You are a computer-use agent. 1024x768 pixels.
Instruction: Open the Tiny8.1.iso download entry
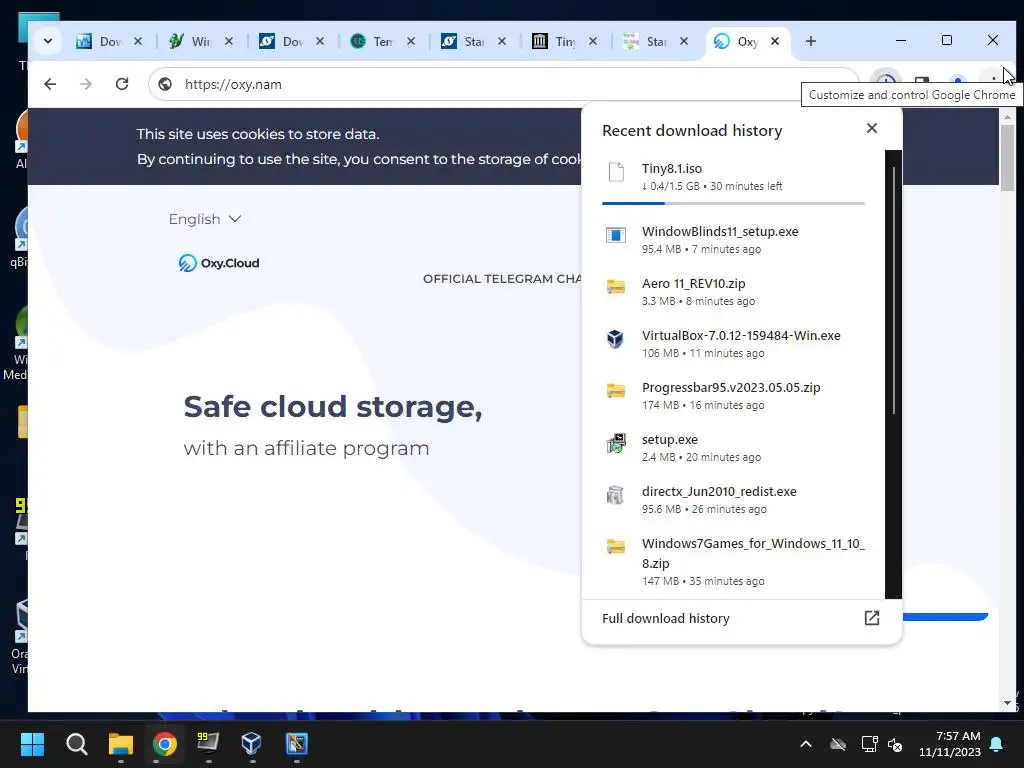point(733,176)
